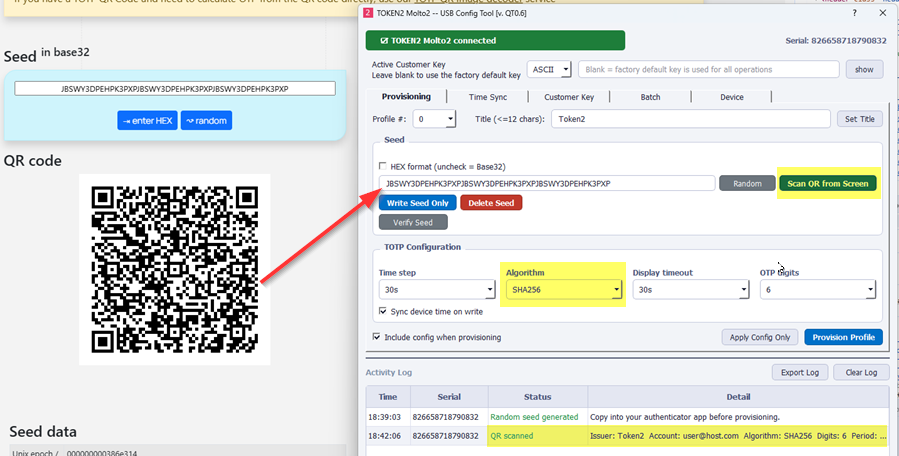This screenshot has height=456, width=899.
Task: Select the ASCII key format dropdown
Action: click(x=549, y=69)
